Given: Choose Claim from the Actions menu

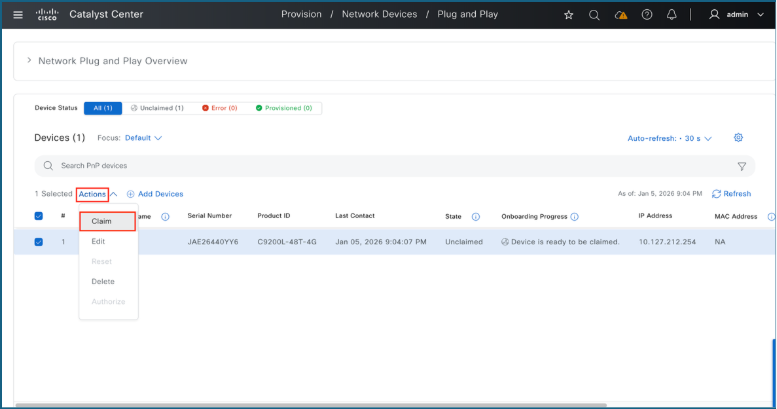Looking at the screenshot, I should click(x=108, y=221).
